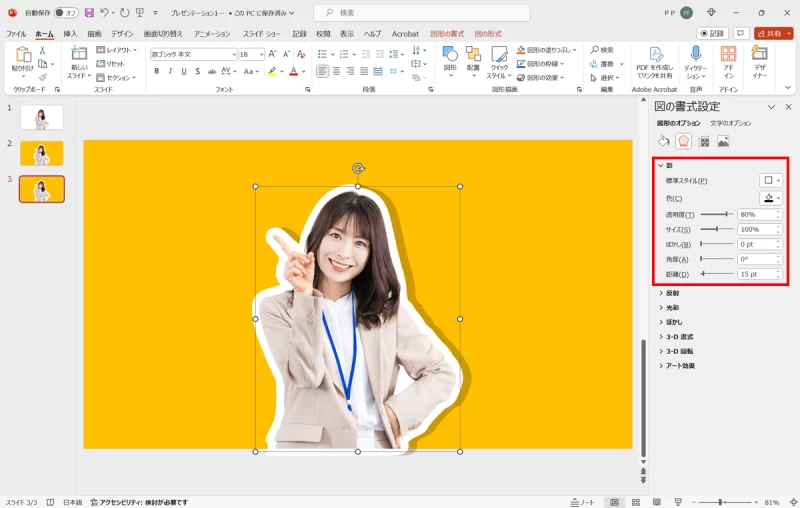Click the New Slide icon
Viewport: 800px width, 508px height.
click(79, 55)
